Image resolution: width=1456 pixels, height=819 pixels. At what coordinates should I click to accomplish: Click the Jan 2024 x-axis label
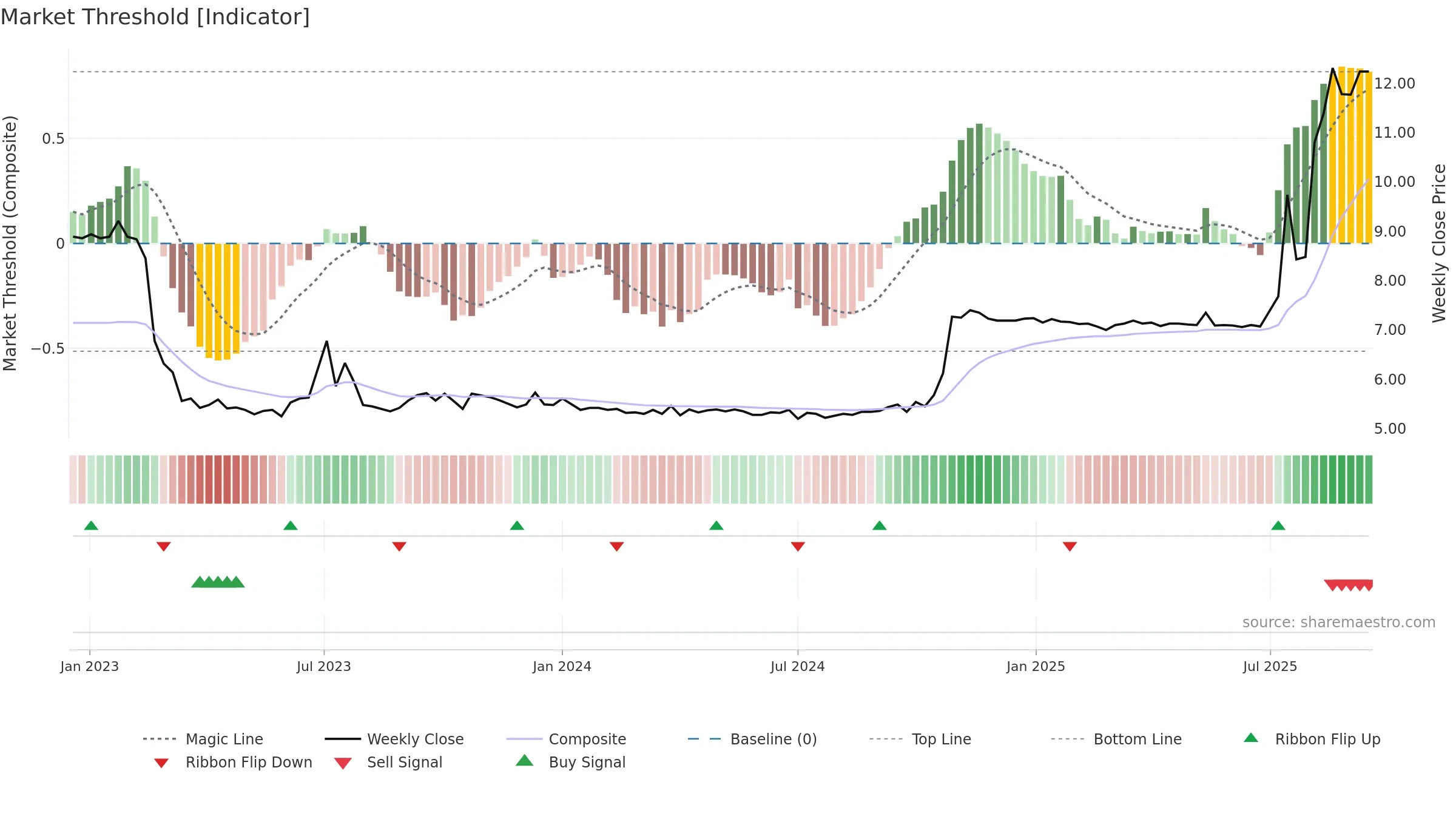point(562,666)
